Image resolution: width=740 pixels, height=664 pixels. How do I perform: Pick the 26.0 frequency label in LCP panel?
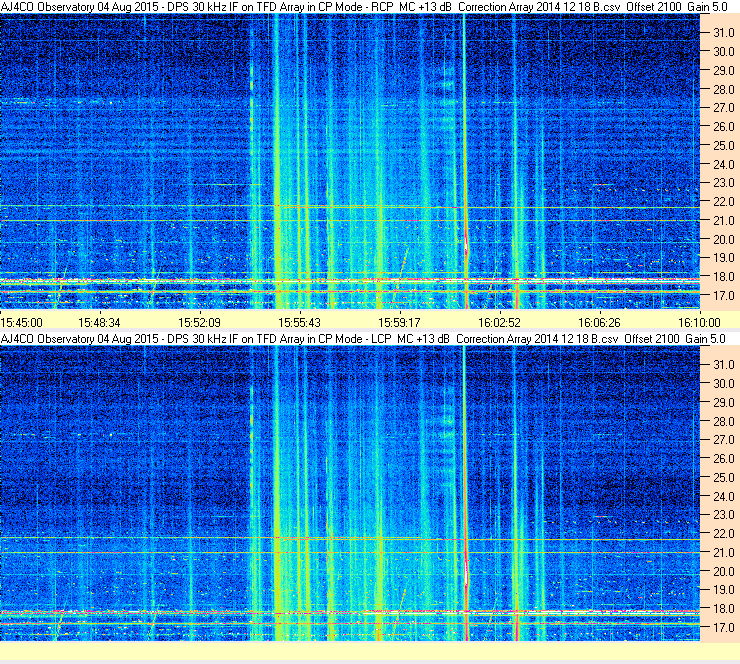coord(723,458)
